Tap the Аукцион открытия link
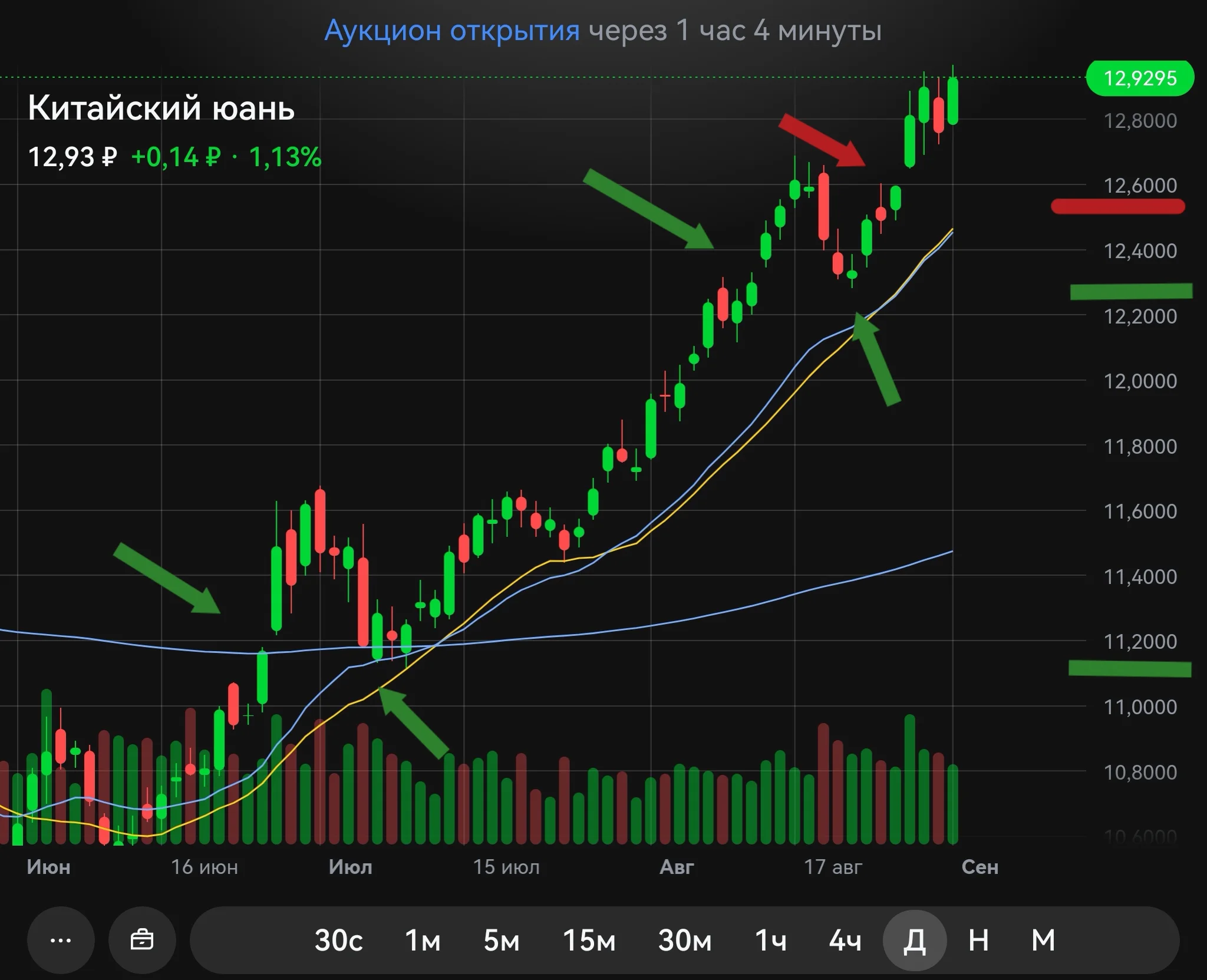This screenshot has height=980, width=1207. click(452, 30)
